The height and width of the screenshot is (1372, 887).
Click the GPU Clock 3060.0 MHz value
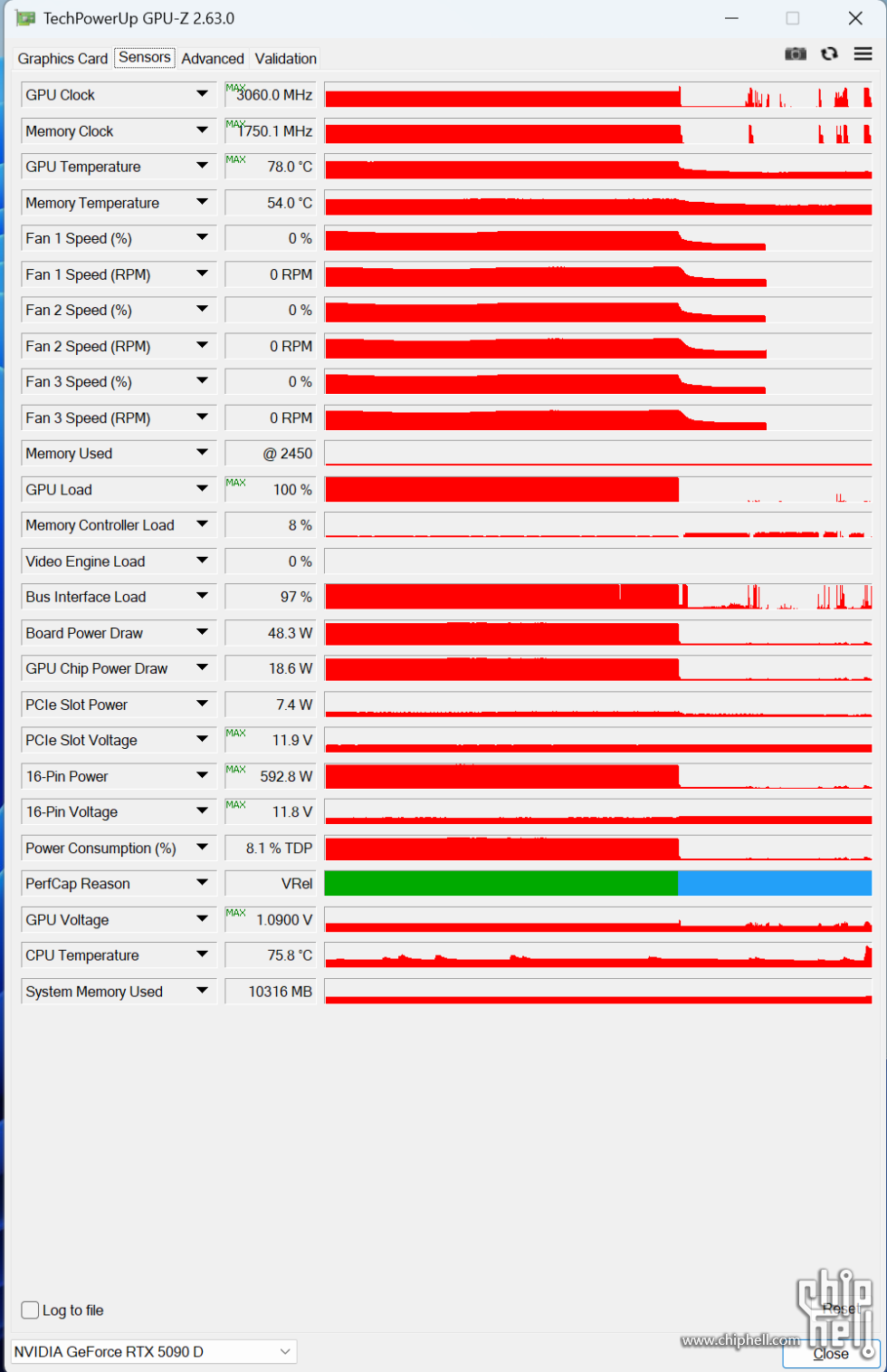[270, 95]
